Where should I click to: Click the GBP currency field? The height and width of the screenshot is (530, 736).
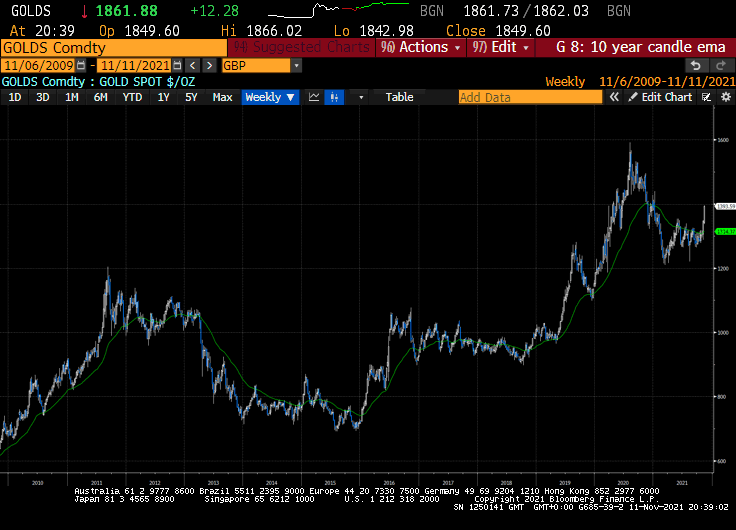point(256,66)
